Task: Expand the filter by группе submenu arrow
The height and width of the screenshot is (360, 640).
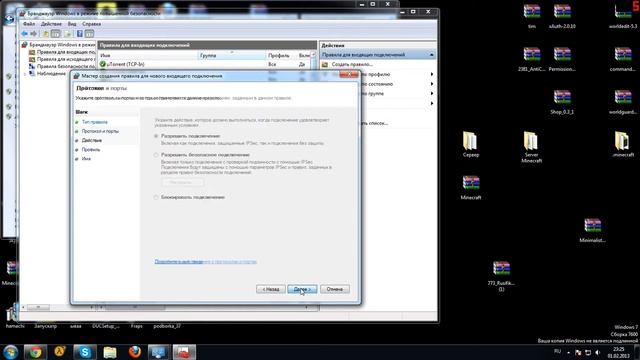Action: pyautogui.click(x=432, y=94)
